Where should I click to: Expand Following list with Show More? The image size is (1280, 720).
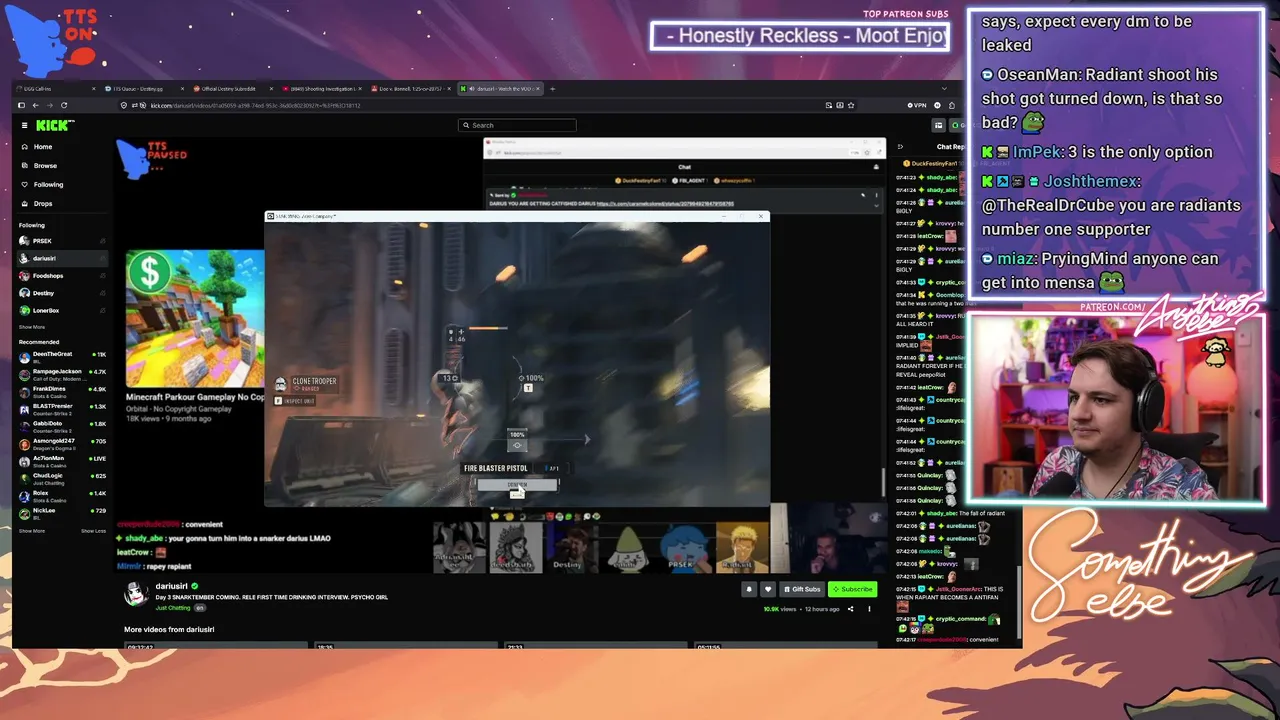[x=31, y=327]
